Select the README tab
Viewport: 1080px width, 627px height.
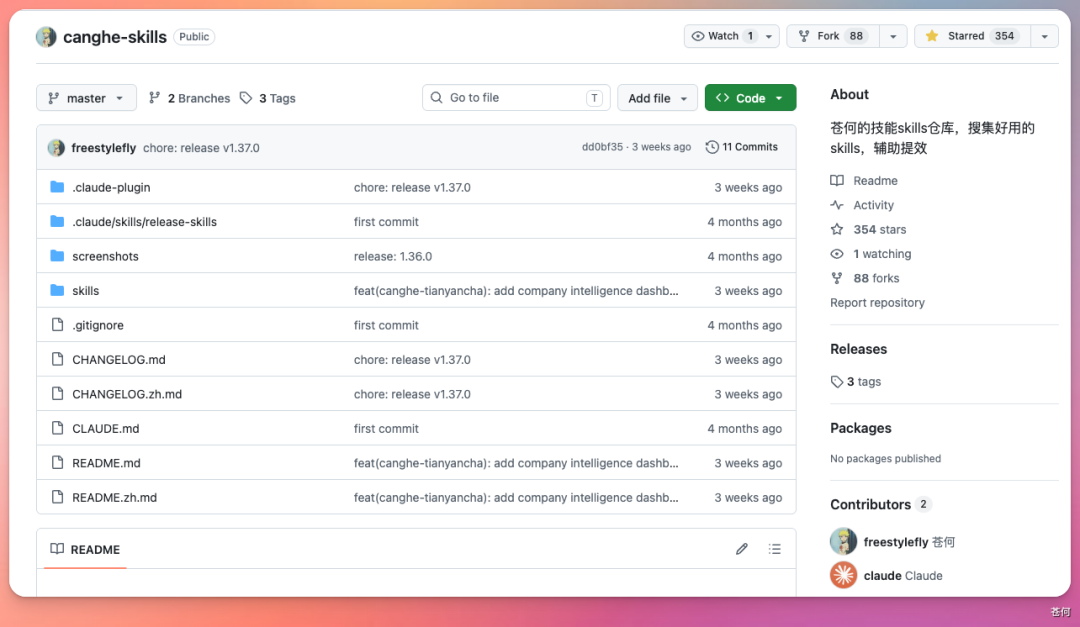(x=85, y=549)
